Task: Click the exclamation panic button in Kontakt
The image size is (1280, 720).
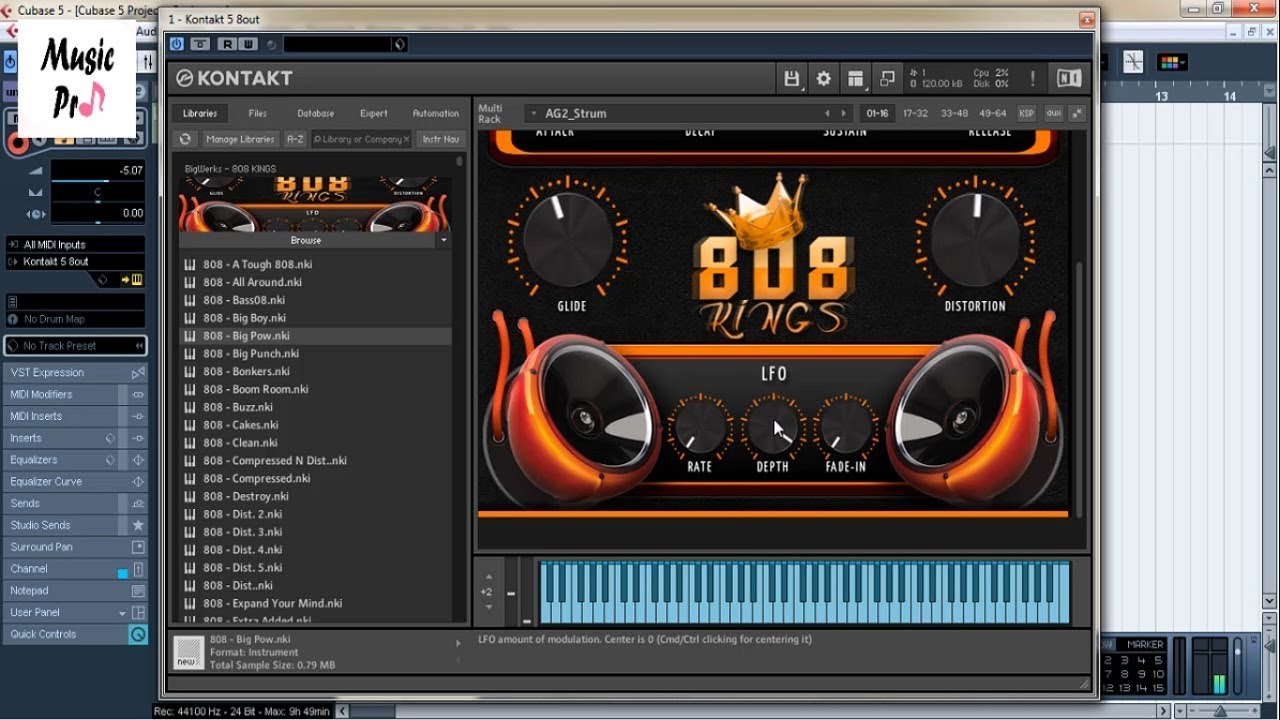Action: (1033, 78)
